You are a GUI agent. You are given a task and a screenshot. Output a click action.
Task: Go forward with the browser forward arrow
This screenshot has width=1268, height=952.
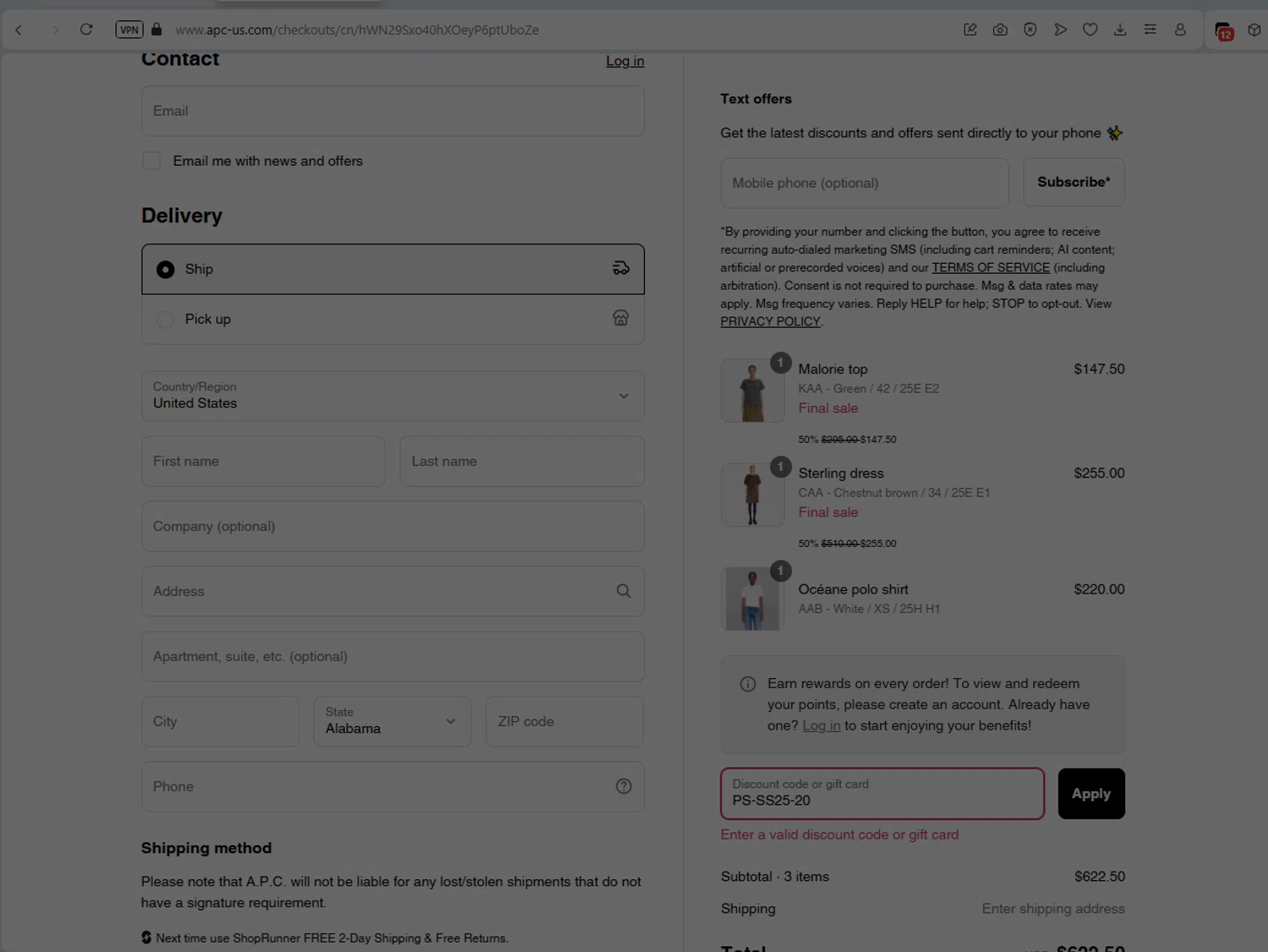tap(55, 30)
